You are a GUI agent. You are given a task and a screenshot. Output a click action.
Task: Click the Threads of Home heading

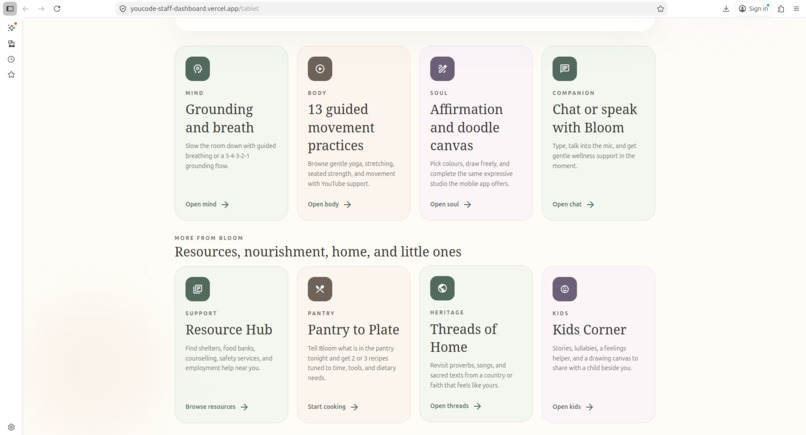pos(464,338)
